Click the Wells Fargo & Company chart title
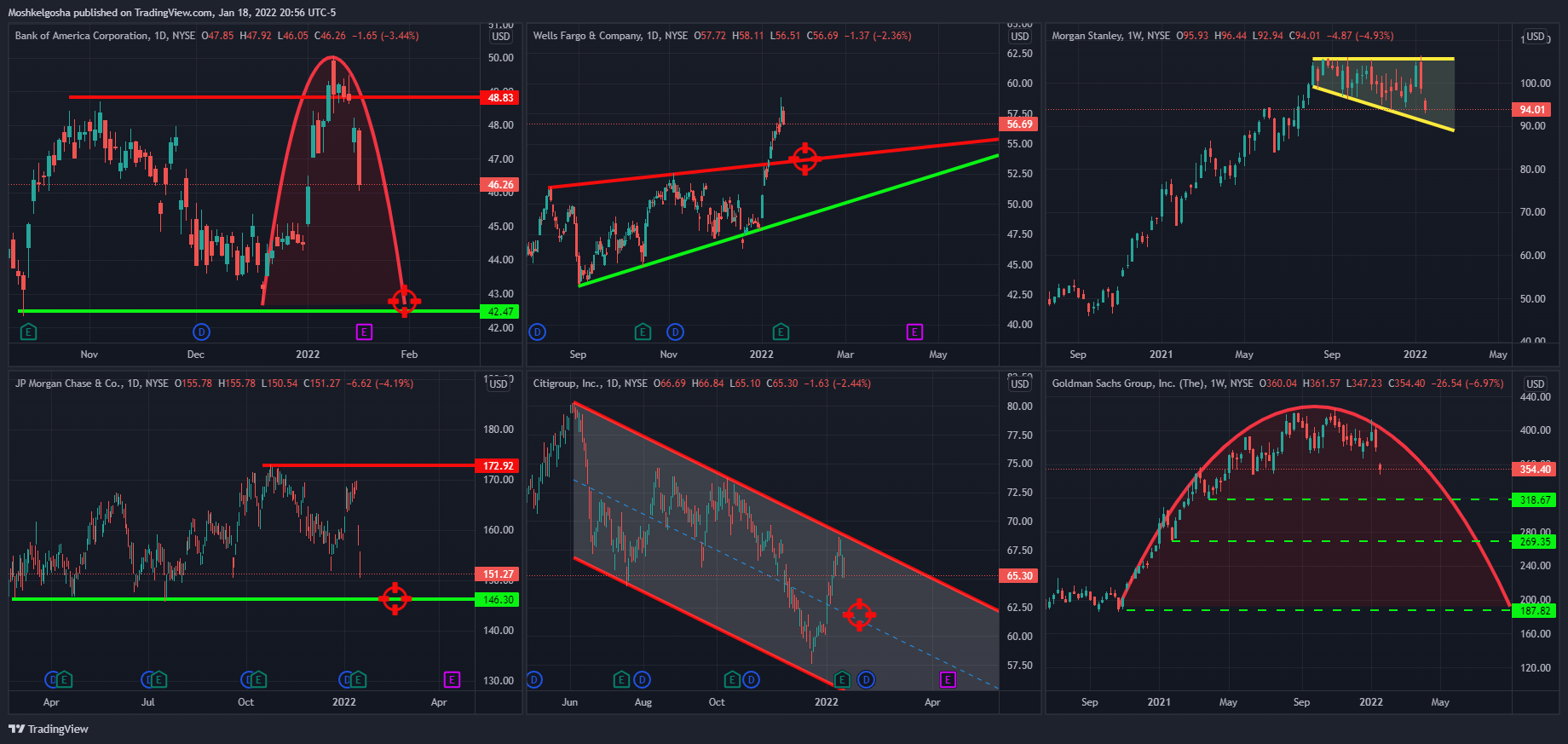This screenshot has height=744, width=1568. (x=588, y=36)
